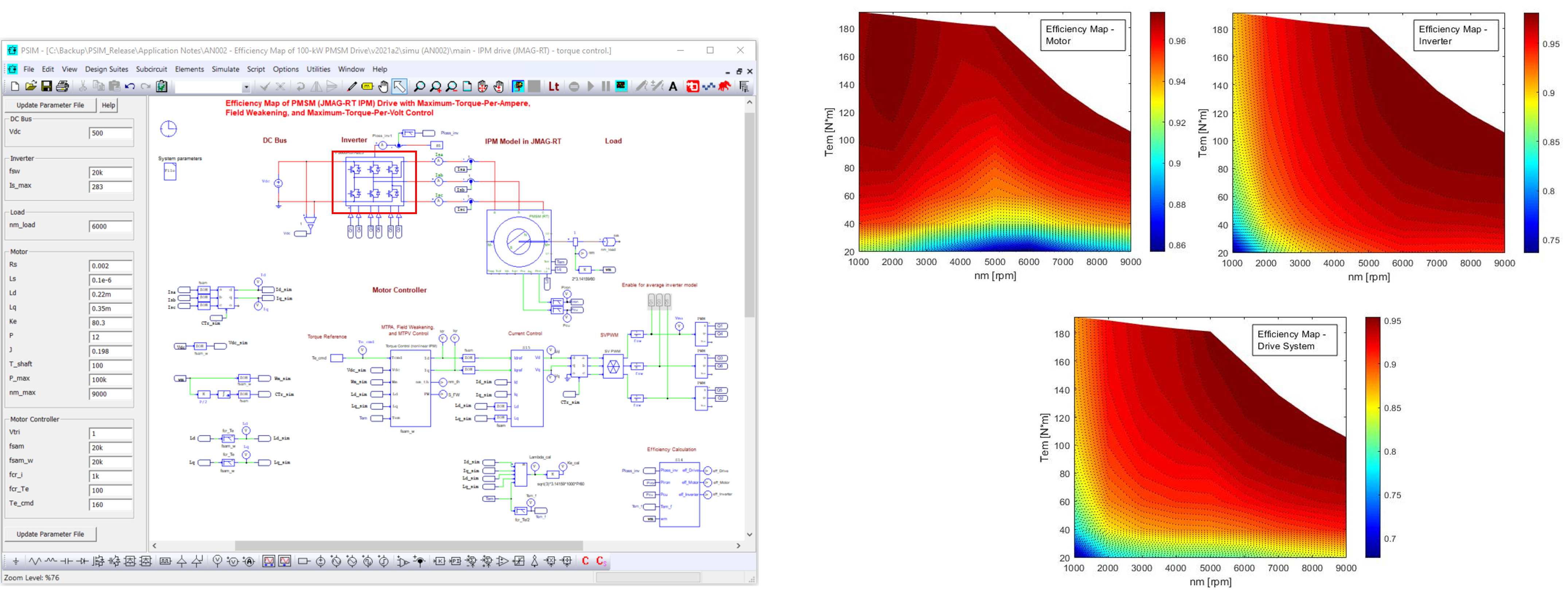This screenshot has height=593, width=1568.
Task: Open the Subcircuit menu
Action: (x=151, y=69)
